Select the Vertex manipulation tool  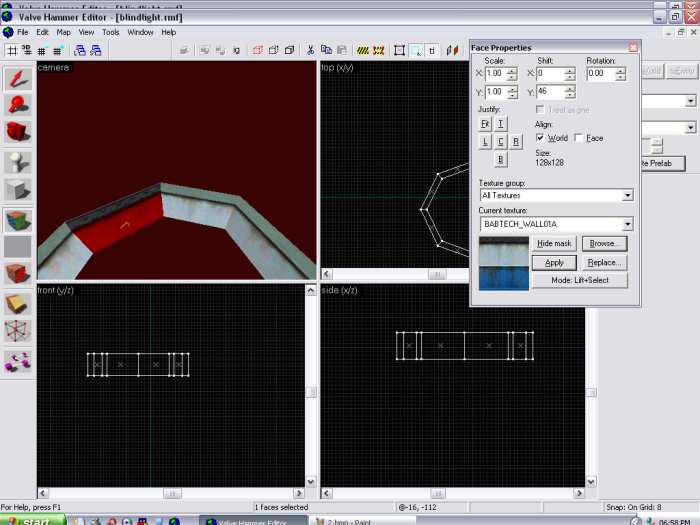[x=17, y=331]
